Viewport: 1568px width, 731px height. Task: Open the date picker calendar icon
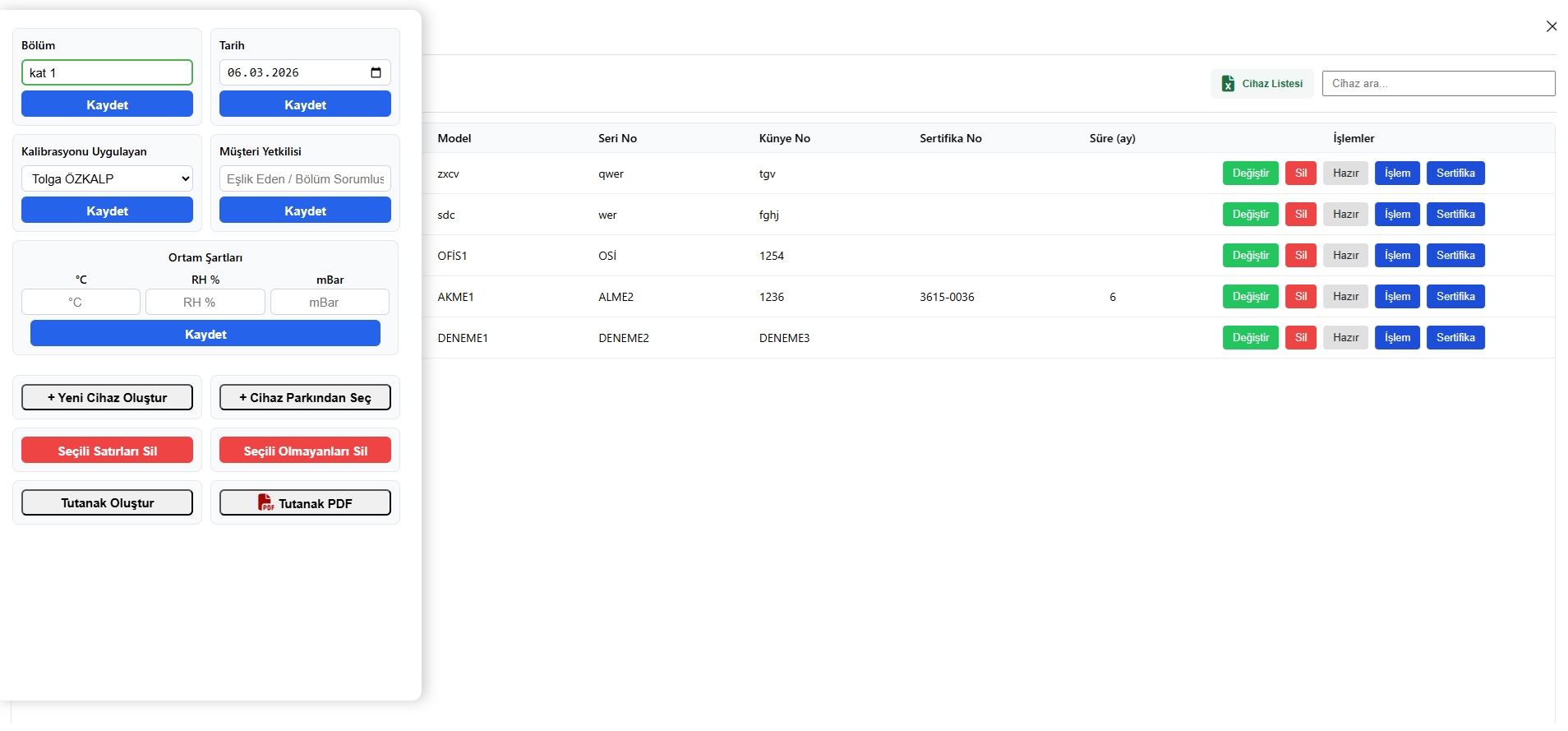point(376,72)
